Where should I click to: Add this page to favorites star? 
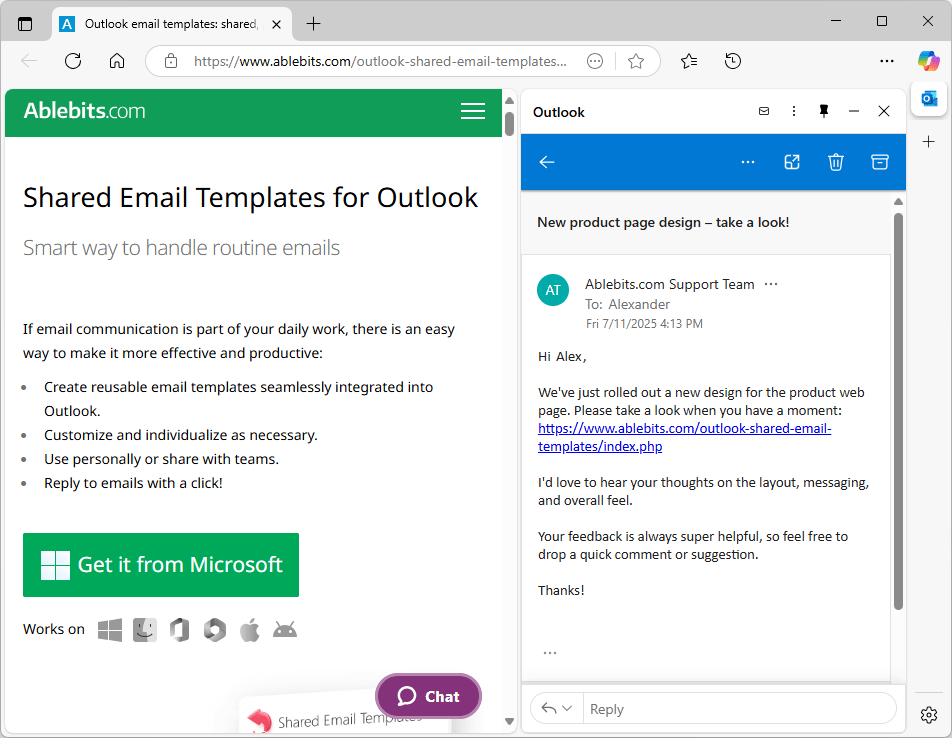pyautogui.click(x=636, y=61)
